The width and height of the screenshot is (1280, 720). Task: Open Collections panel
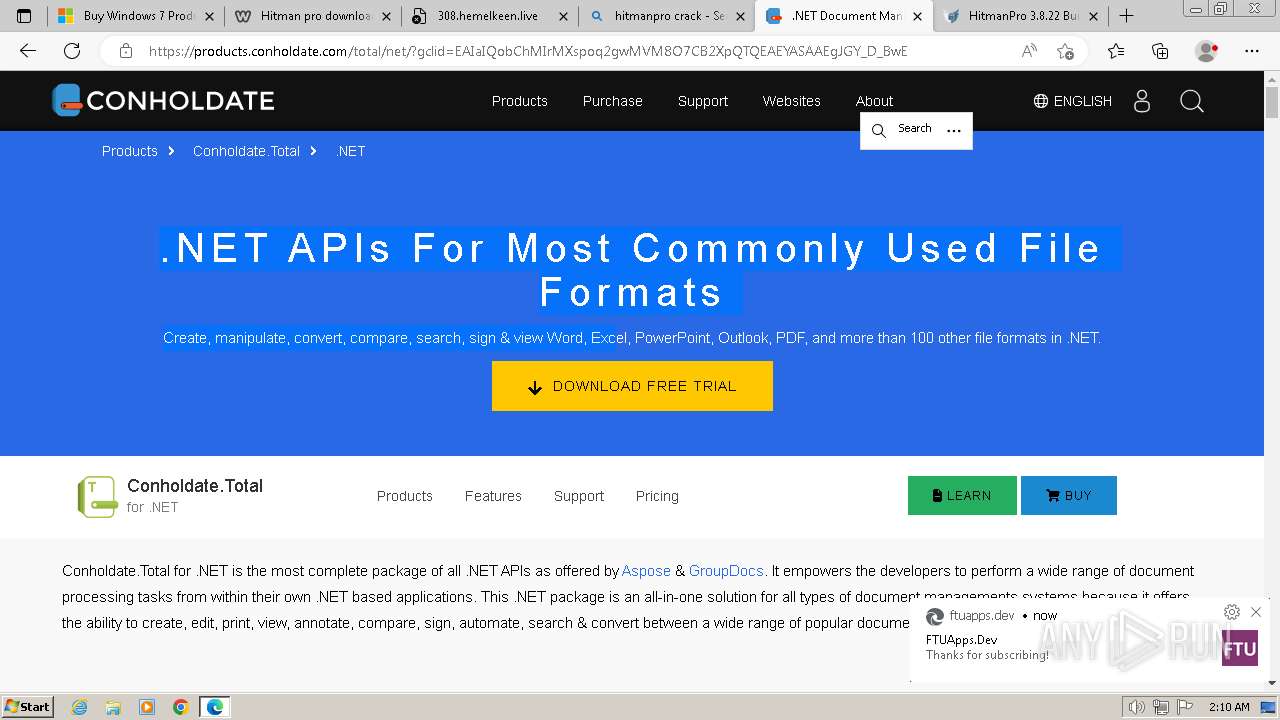(x=1160, y=51)
